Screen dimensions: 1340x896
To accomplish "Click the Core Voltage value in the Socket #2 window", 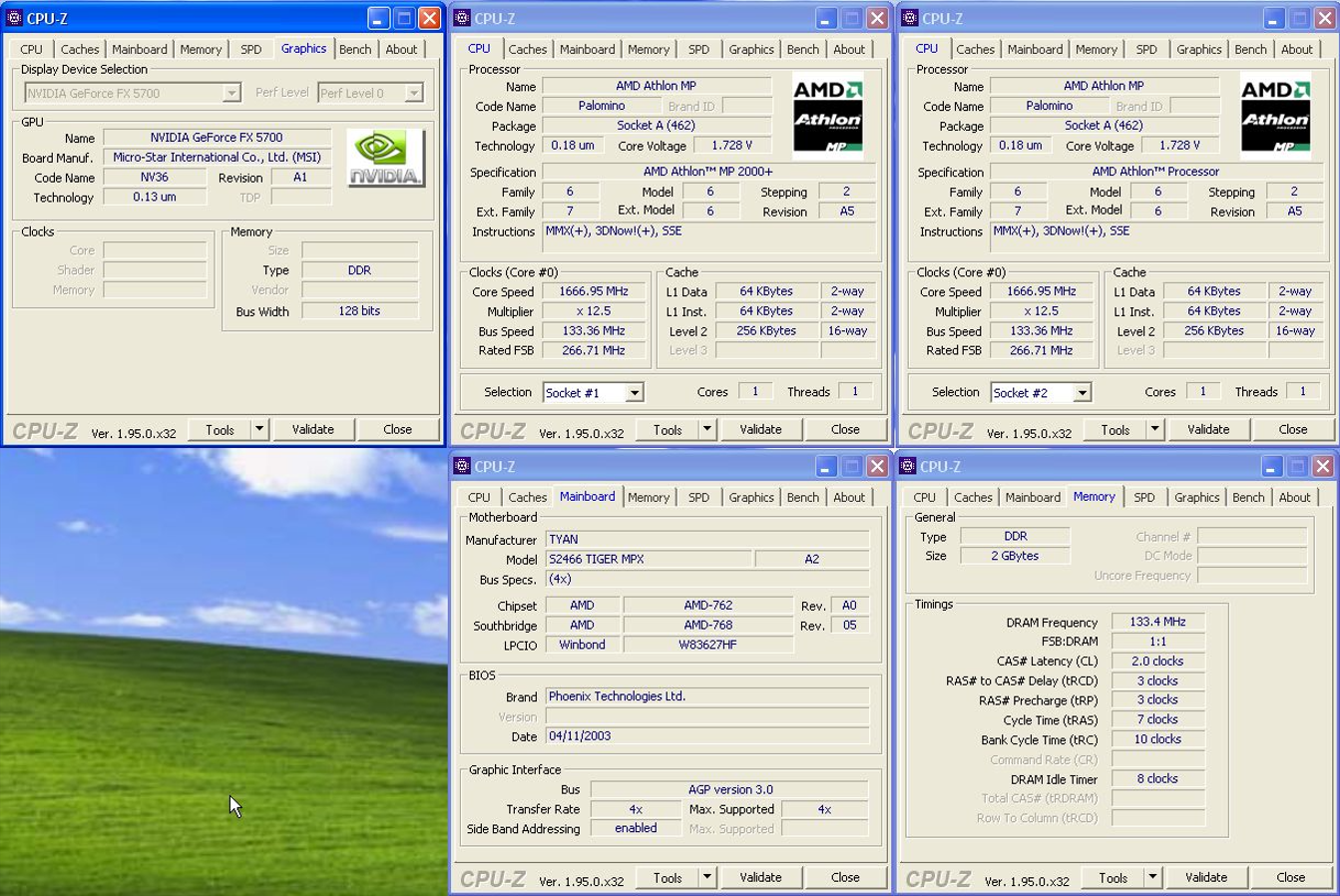I will (1179, 146).
